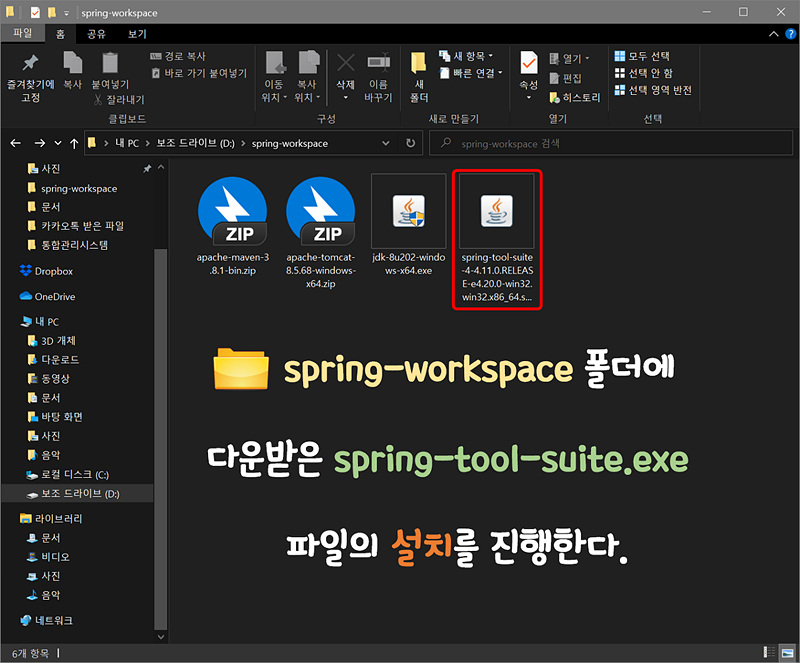This screenshot has height=663, width=800.
Task: Select 네트워크 (Network) in the navigation pane
Action: point(48,621)
